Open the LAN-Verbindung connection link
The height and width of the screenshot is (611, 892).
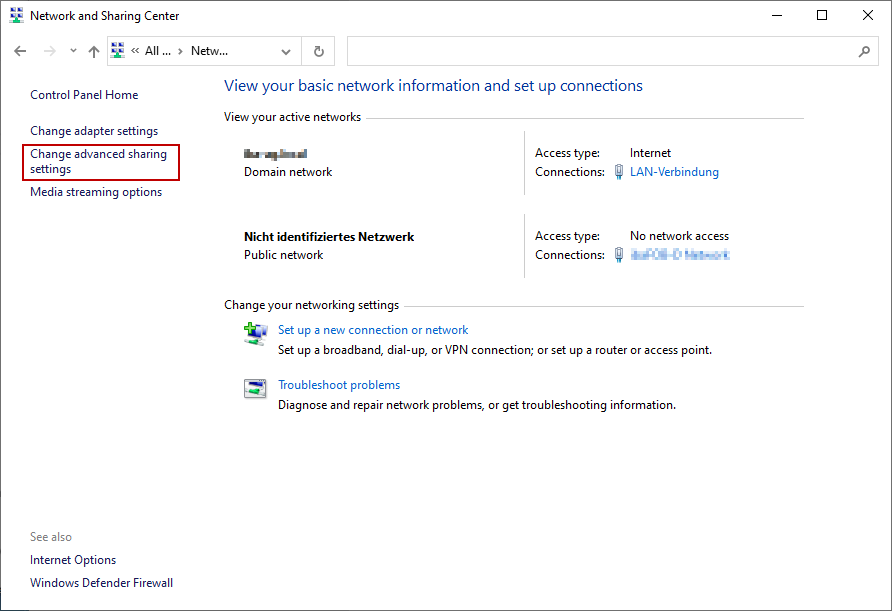(674, 172)
